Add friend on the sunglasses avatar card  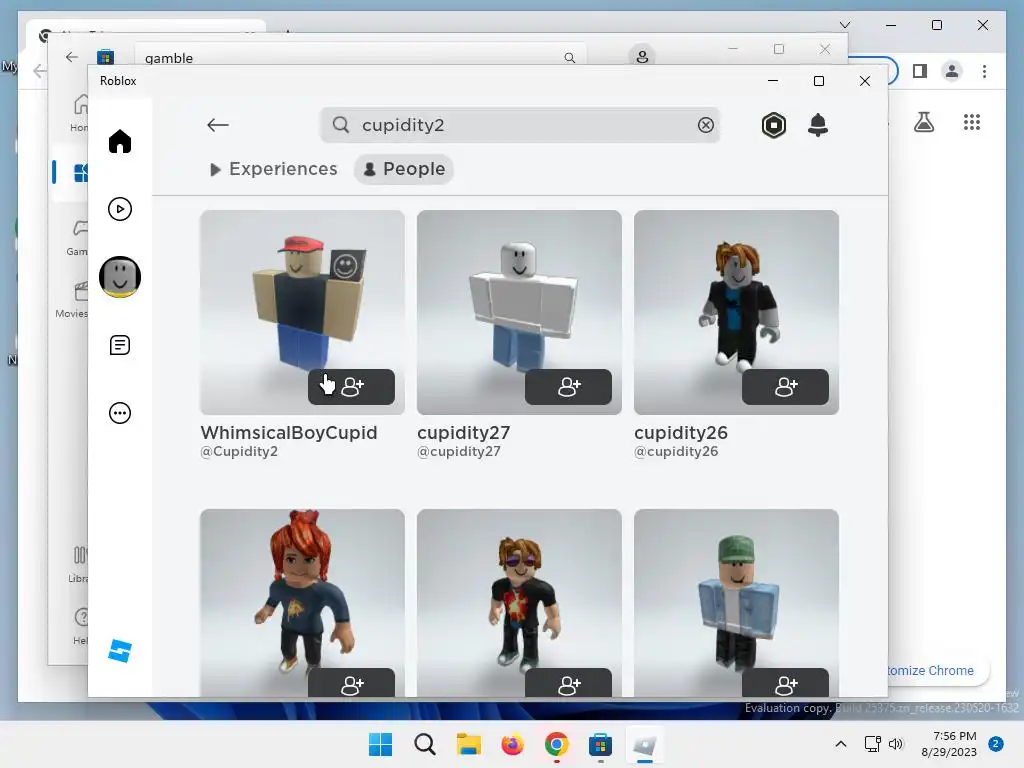pyautogui.click(x=568, y=683)
